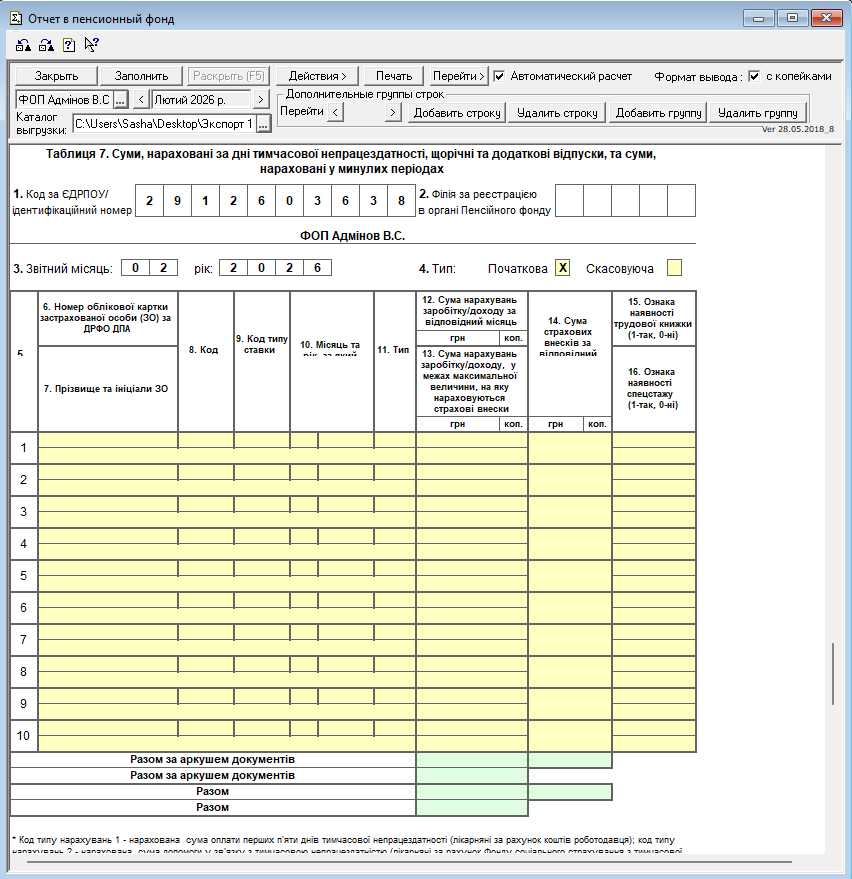This screenshot has width=852, height=879.
Task: Open the Действия dropdown menu
Action: coord(317,76)
